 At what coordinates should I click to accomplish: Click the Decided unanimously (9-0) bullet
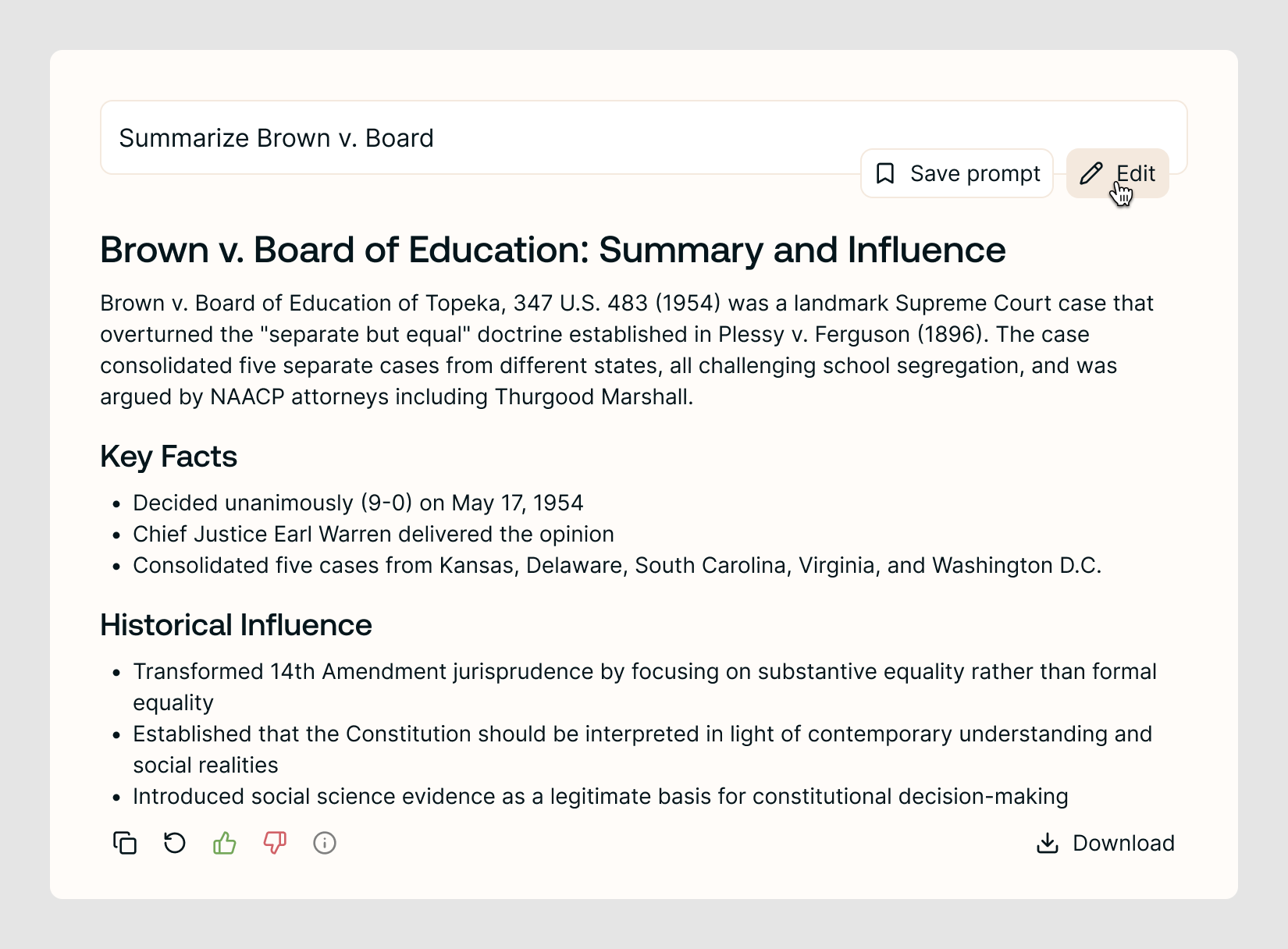[358, 503]
